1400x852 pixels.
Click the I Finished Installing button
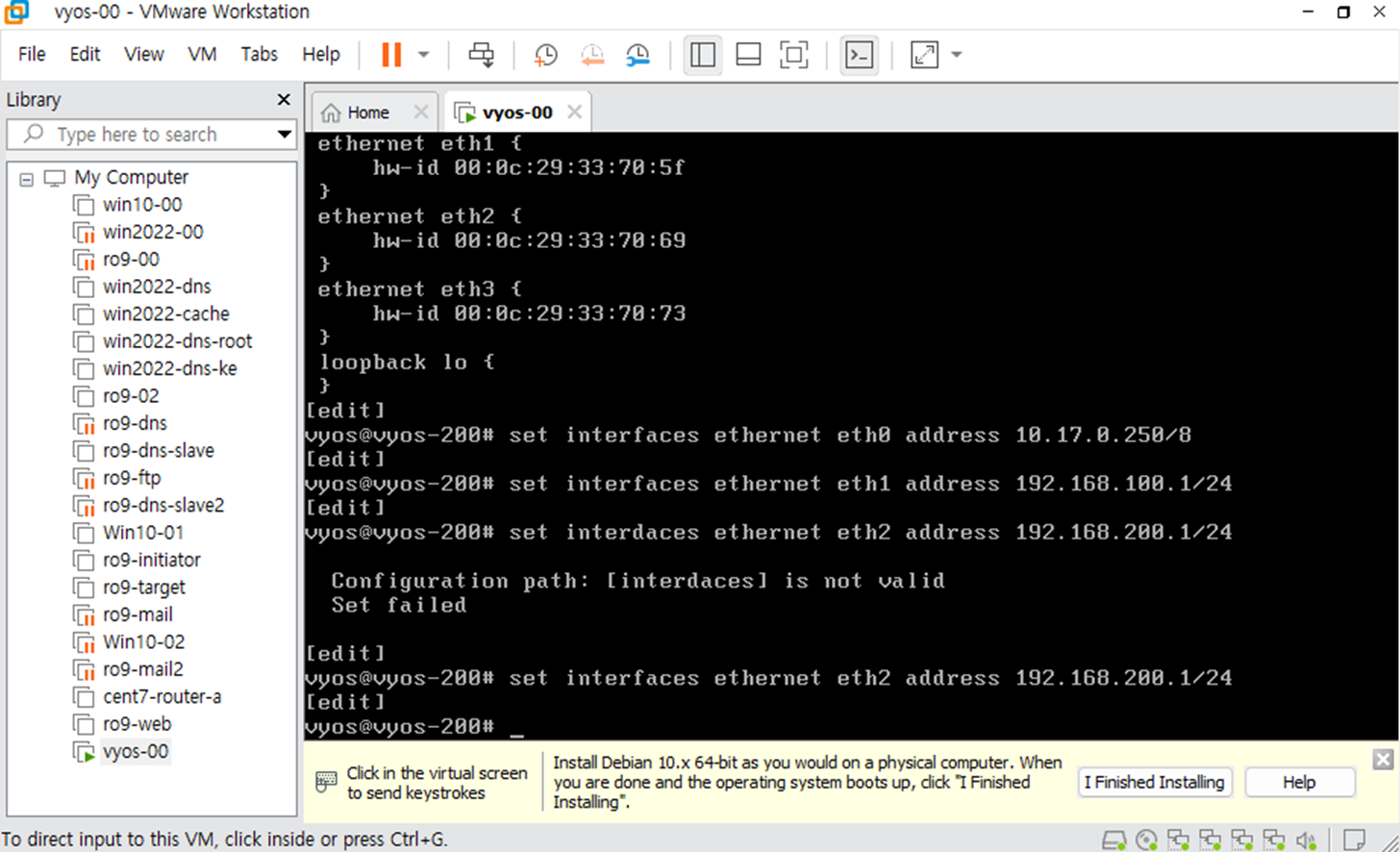click(x=1155, y=782)
